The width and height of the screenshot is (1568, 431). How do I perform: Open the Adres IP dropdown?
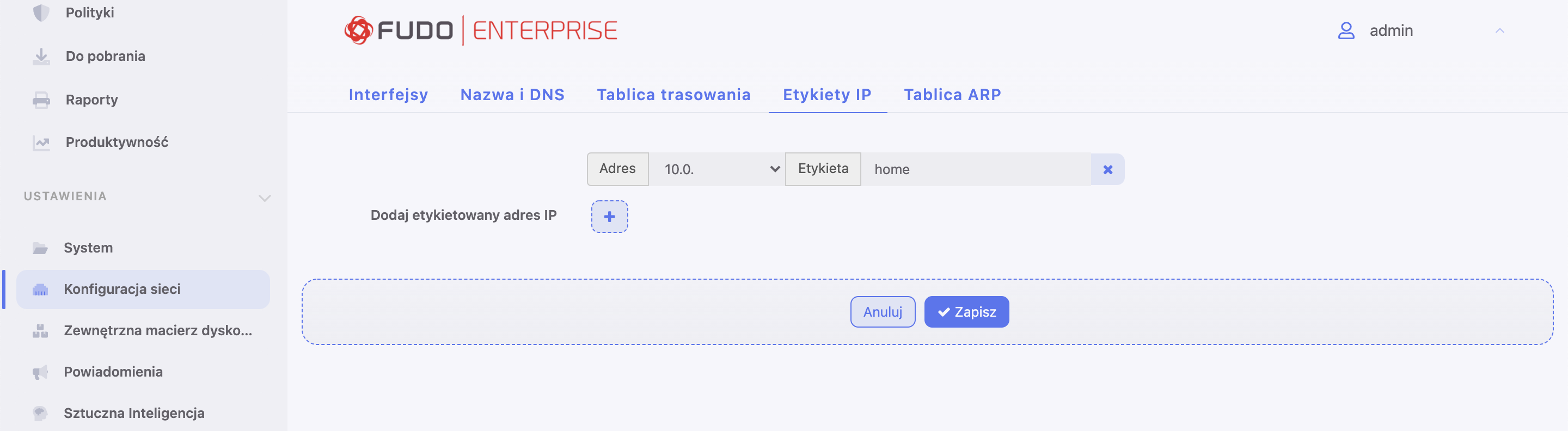717,169
